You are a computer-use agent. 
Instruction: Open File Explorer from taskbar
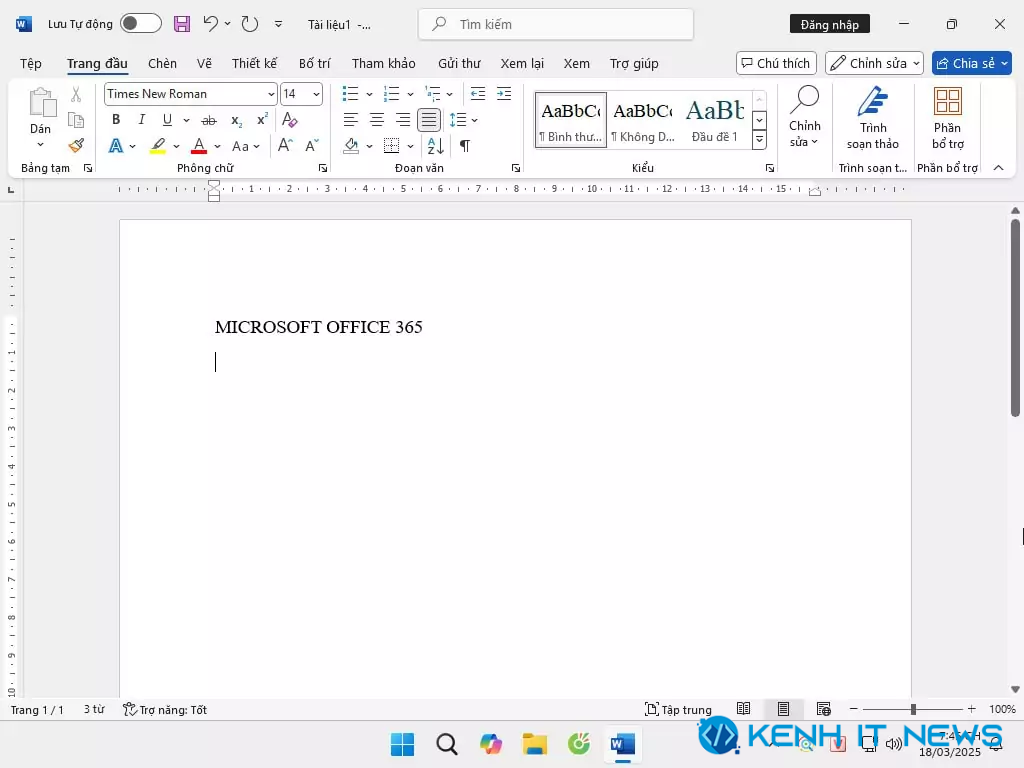[534, 744]
